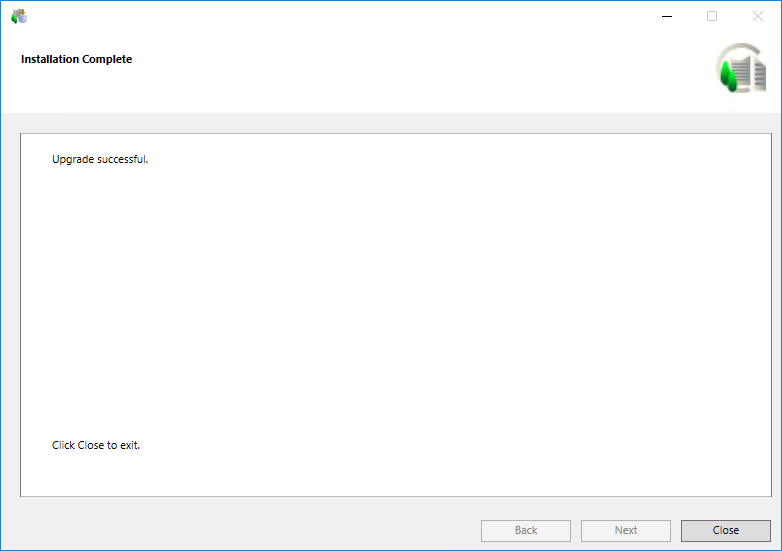The image size is (782, 551).
Task: Click the word 'exit' in the instruction
Action: coord(129,445)
